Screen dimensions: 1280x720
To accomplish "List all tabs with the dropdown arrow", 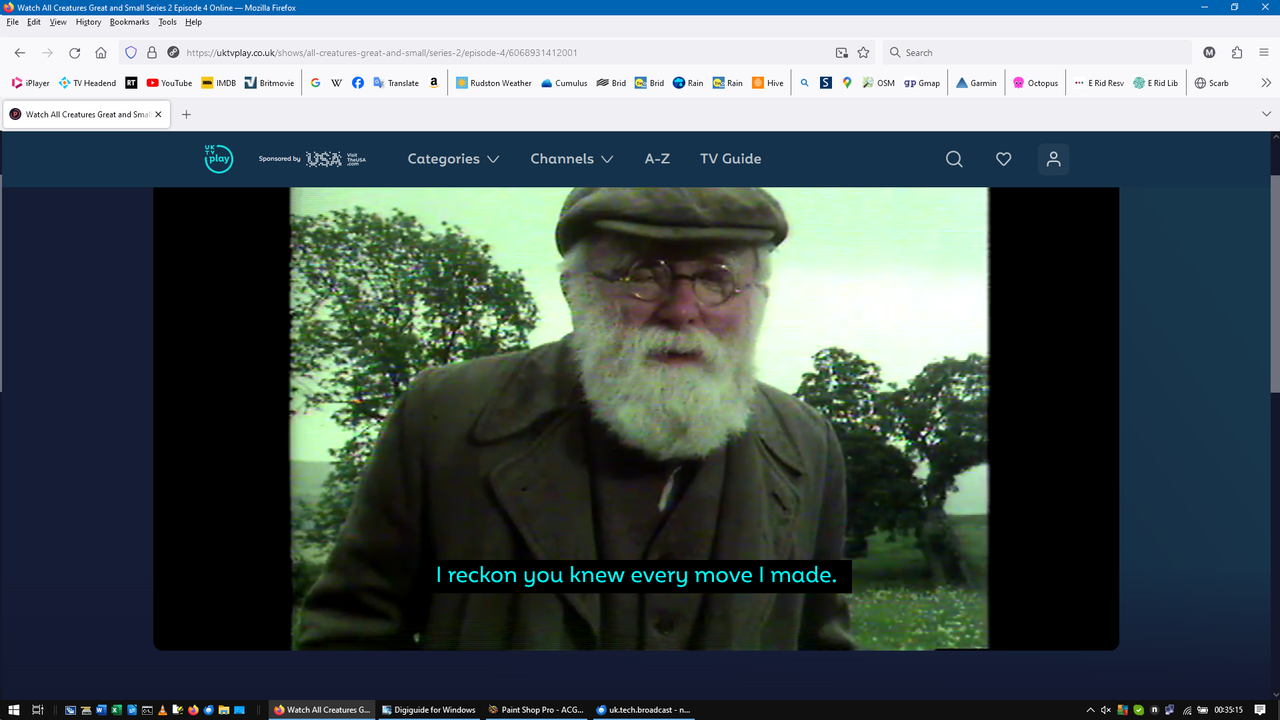I will [1266, 114].
